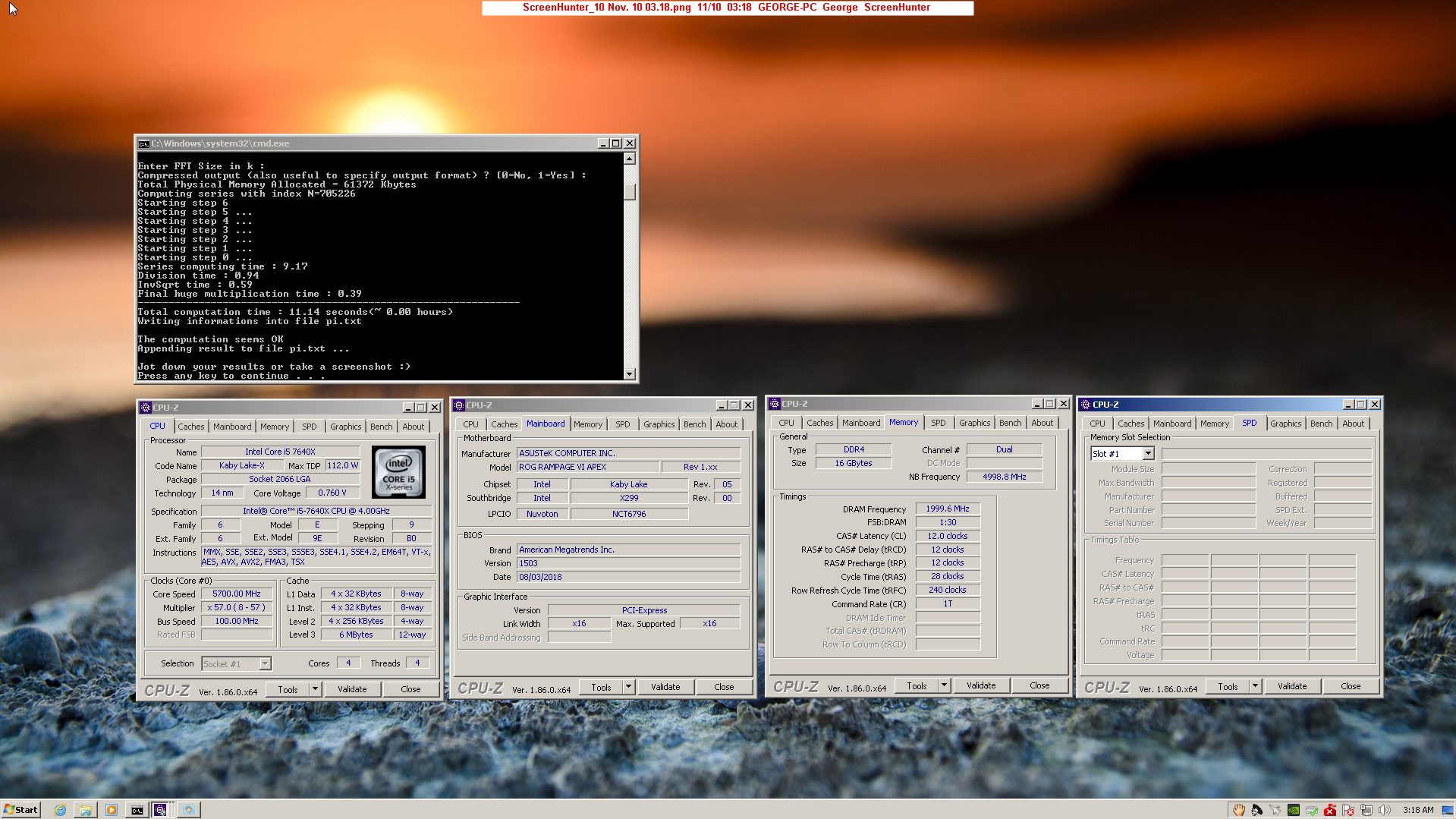Click the Intel Core i5 processor logo
This screenshot has height=819, width=1456.
pos(399,471)
